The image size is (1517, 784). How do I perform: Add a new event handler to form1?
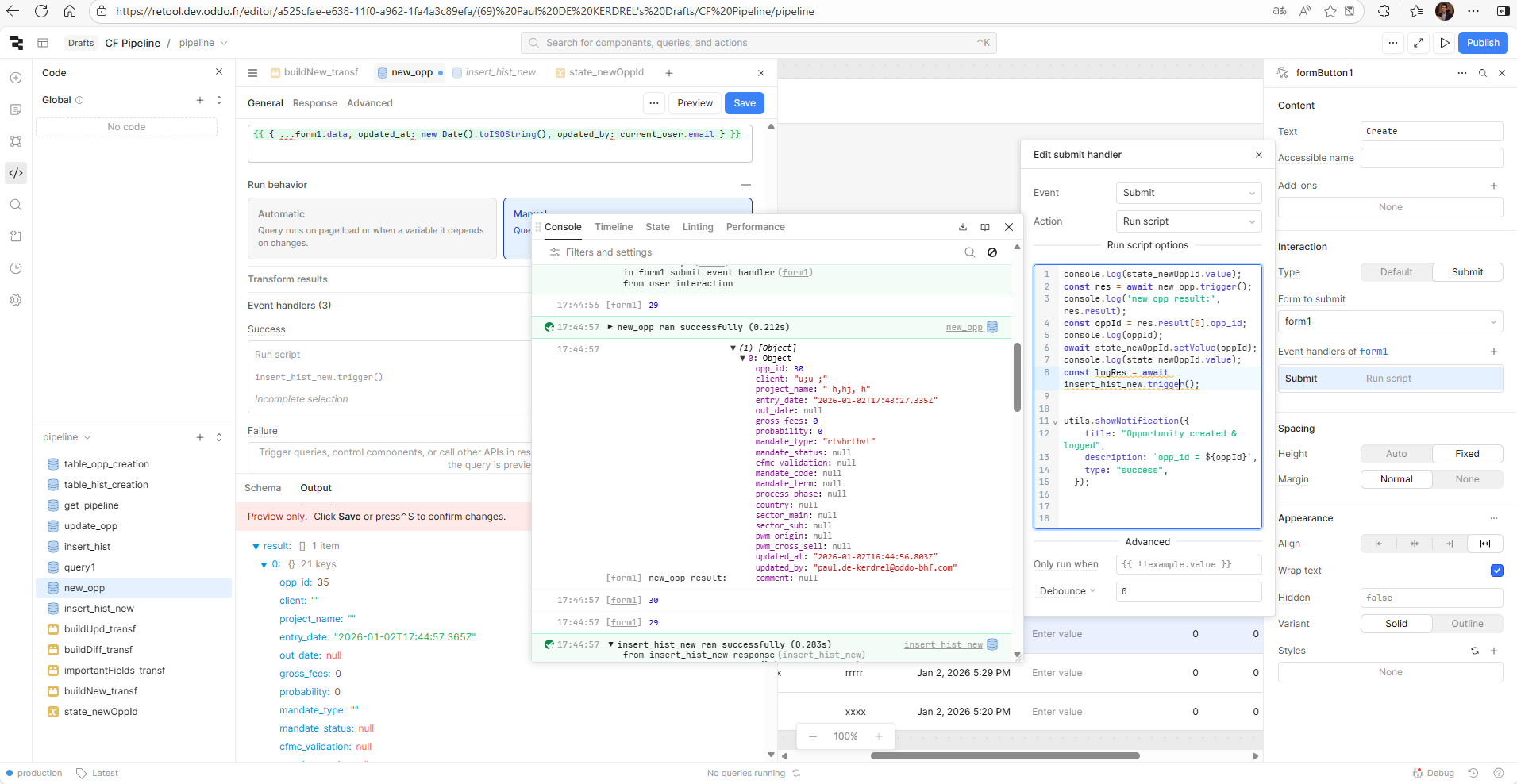[1493, 352]
